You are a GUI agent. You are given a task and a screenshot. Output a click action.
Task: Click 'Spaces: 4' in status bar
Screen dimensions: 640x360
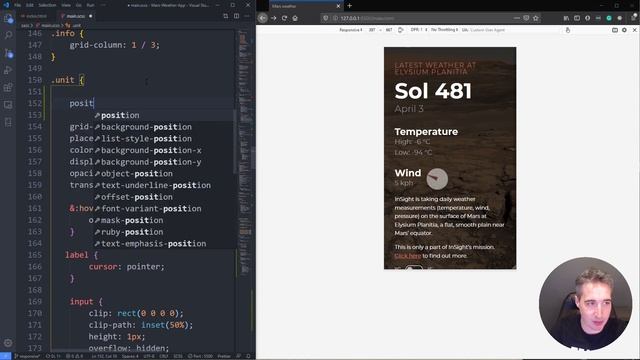[131, 356]
